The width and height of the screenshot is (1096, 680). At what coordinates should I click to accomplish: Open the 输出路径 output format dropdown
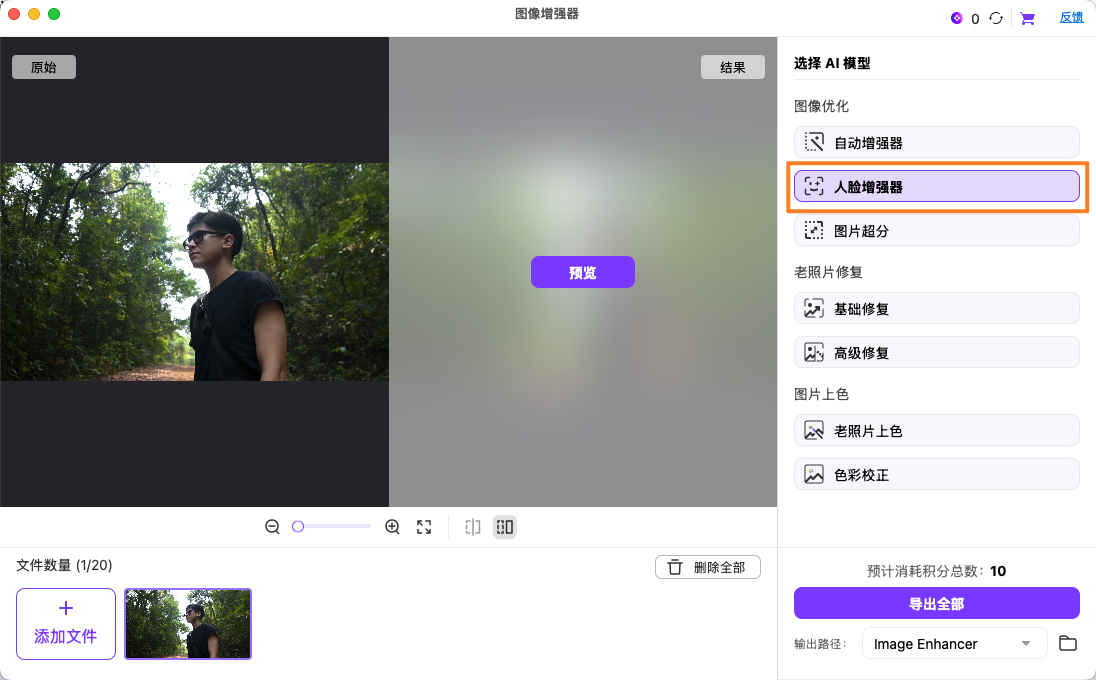click(x=953, y=643)
